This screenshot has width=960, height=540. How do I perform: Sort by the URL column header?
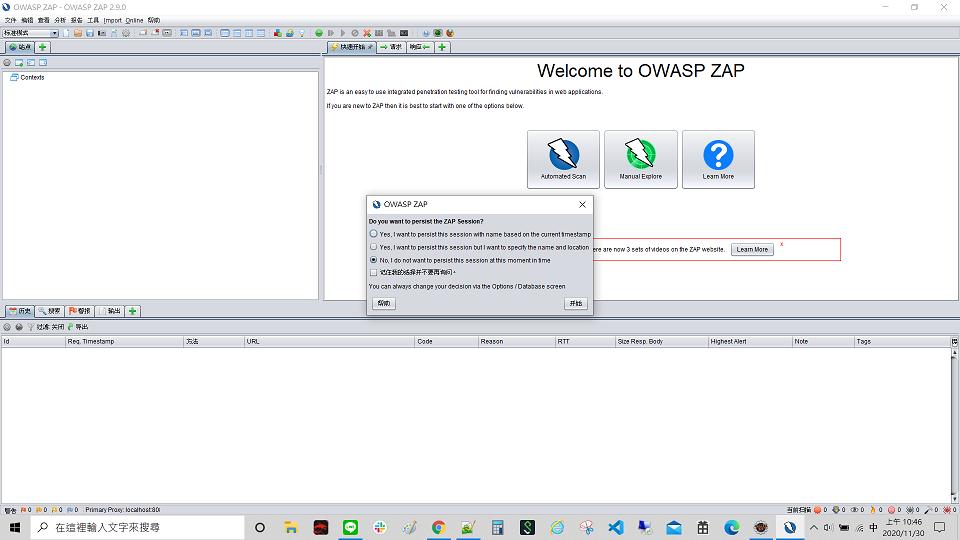click(329, 342)
